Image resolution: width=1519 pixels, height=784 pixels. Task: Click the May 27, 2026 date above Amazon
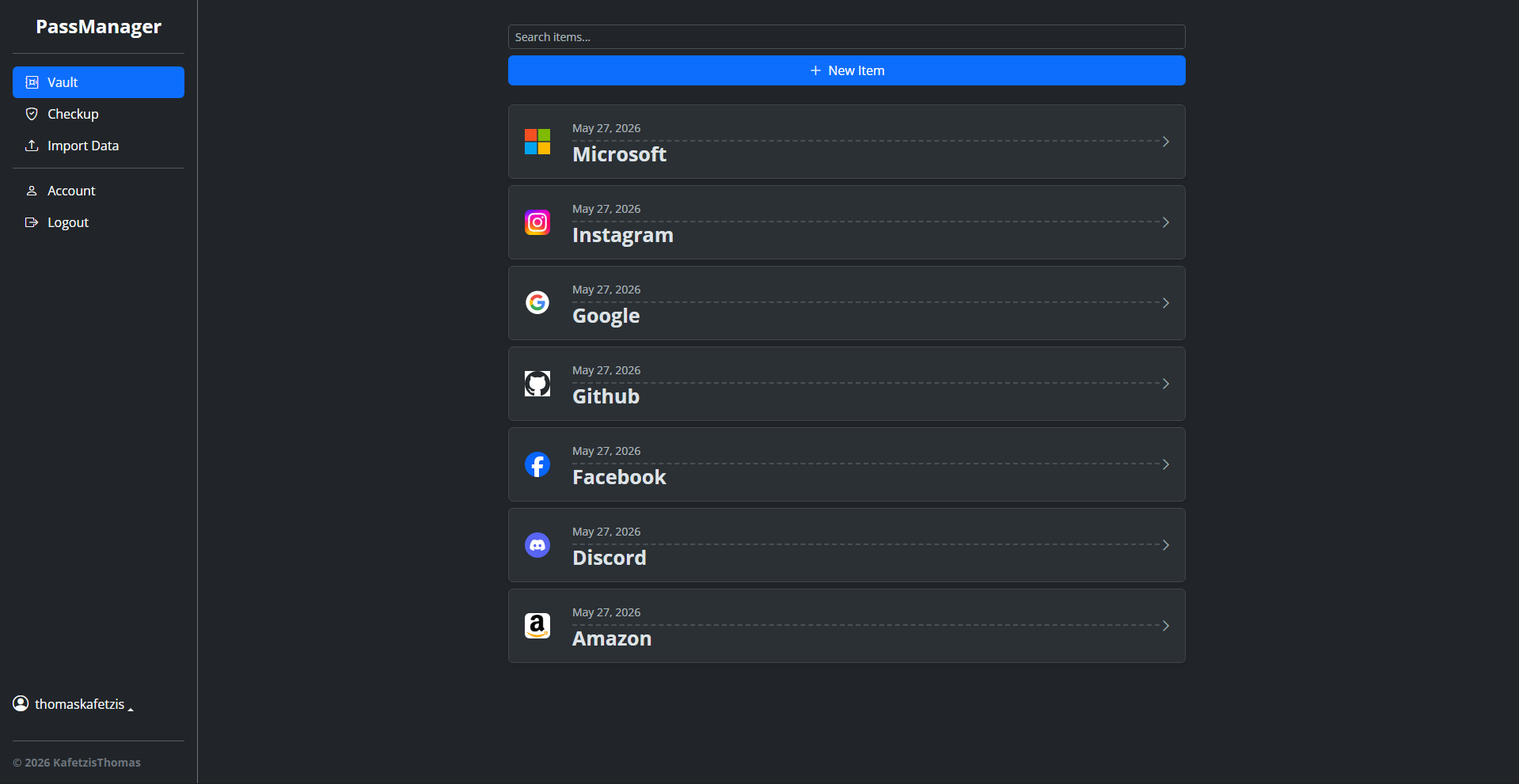click(x=606, y=612)
